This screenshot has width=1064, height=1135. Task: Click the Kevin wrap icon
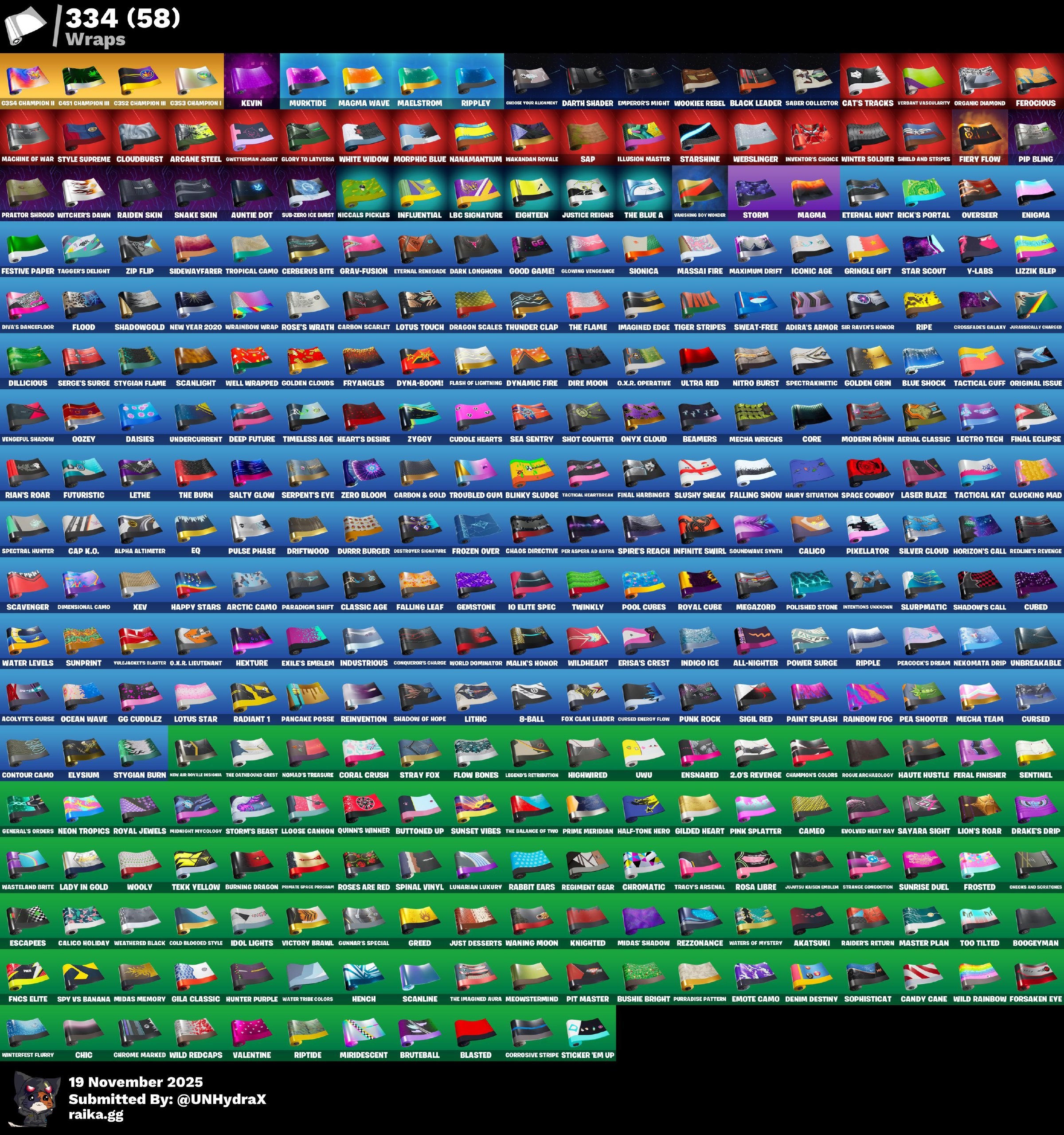(x=252, y=79)
